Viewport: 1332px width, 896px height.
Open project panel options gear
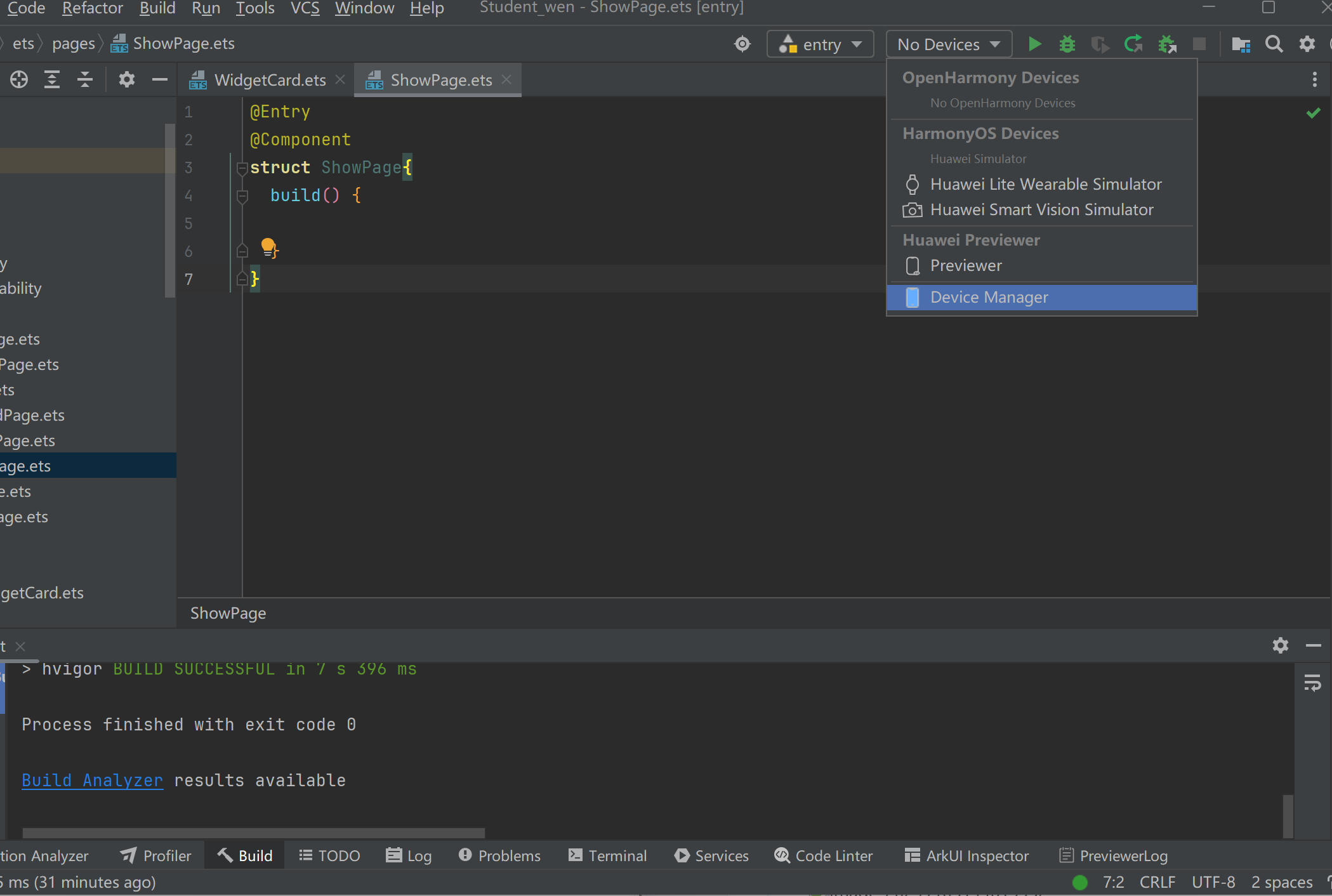pos(127,79)
